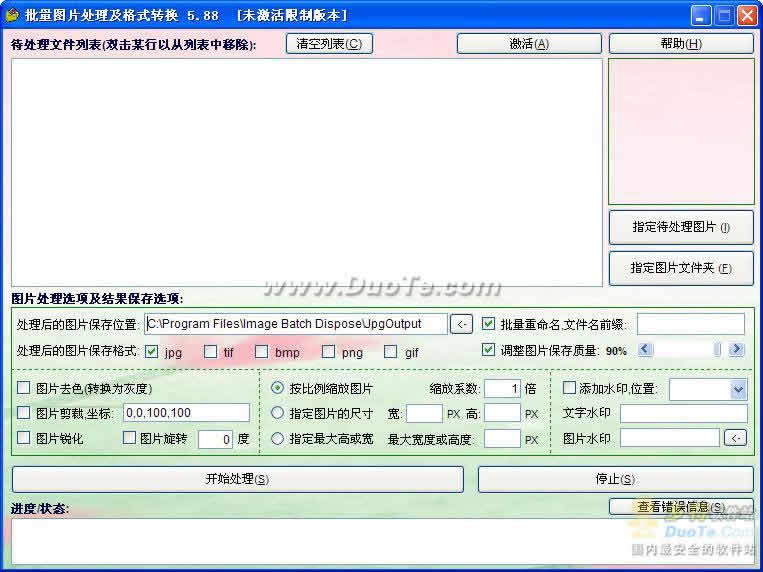The width and height of the screenshot is (763, 572).
Task: Enable 图片锐化 sharpen checkbox
Action: (23, 437)
